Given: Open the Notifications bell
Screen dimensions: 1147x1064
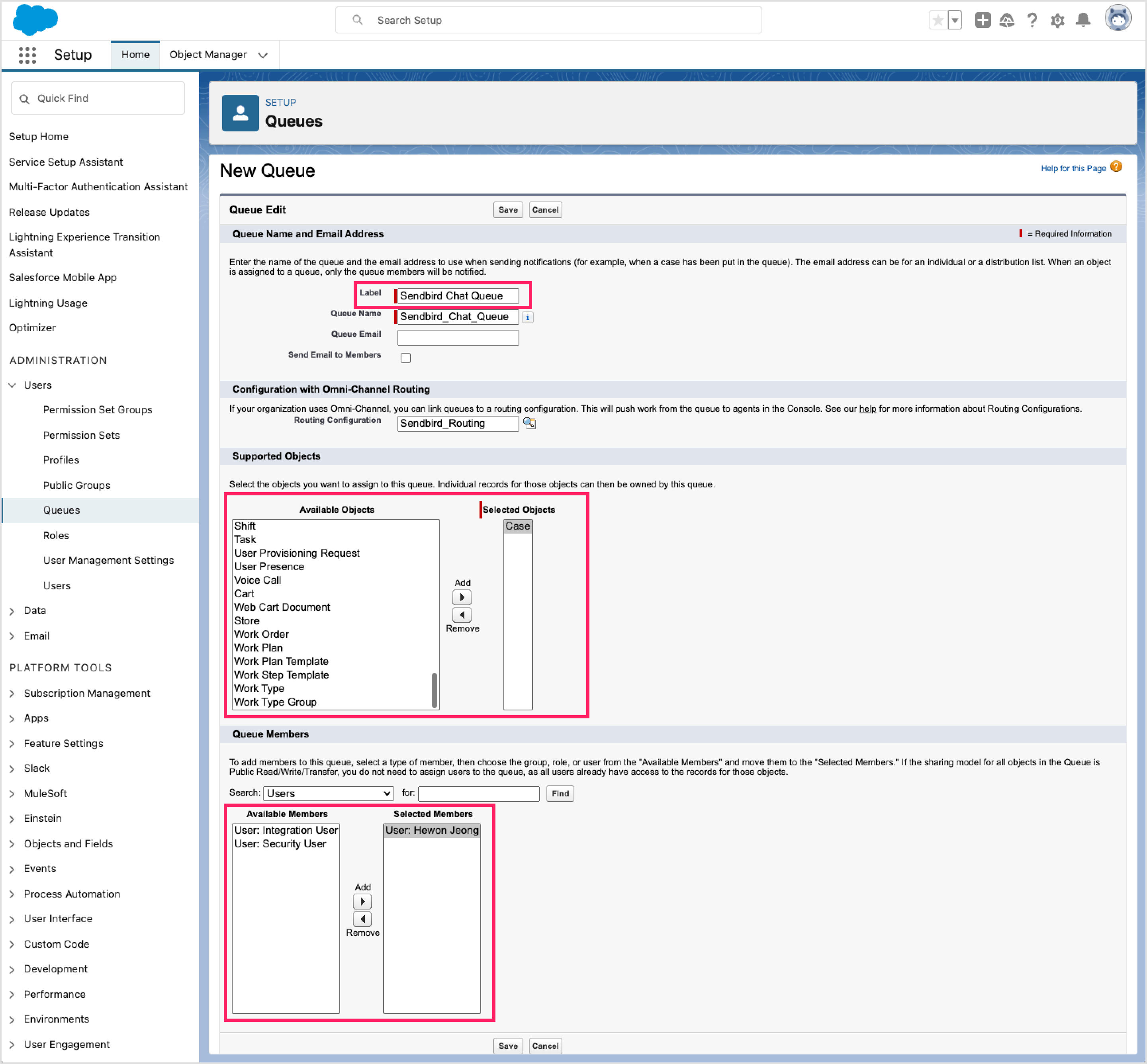Looking at the screenshot, I should click(1083, 20).
